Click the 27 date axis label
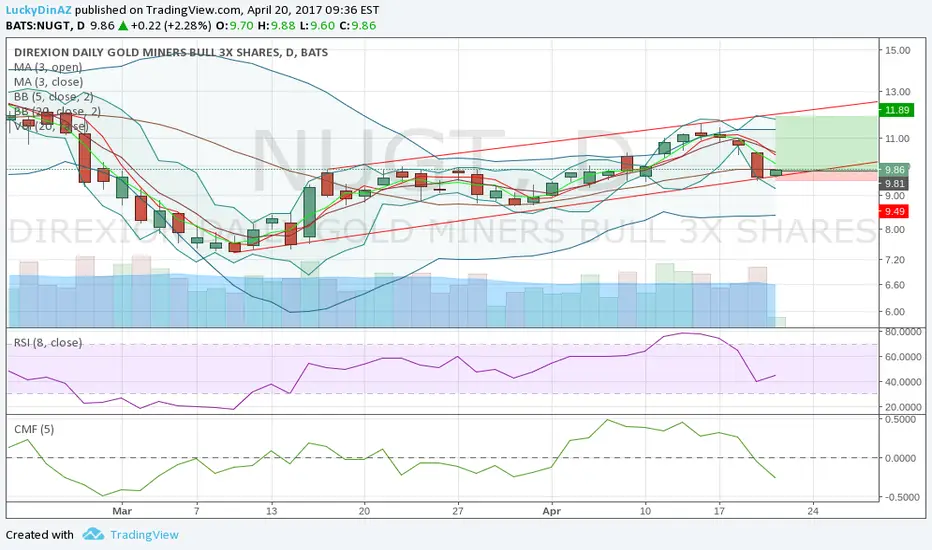932x550 pixels. coord(458,511)
